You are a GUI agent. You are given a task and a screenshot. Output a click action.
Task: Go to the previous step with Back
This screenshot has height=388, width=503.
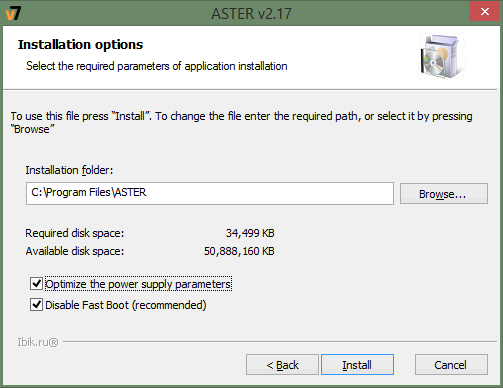tap(282, 365)
